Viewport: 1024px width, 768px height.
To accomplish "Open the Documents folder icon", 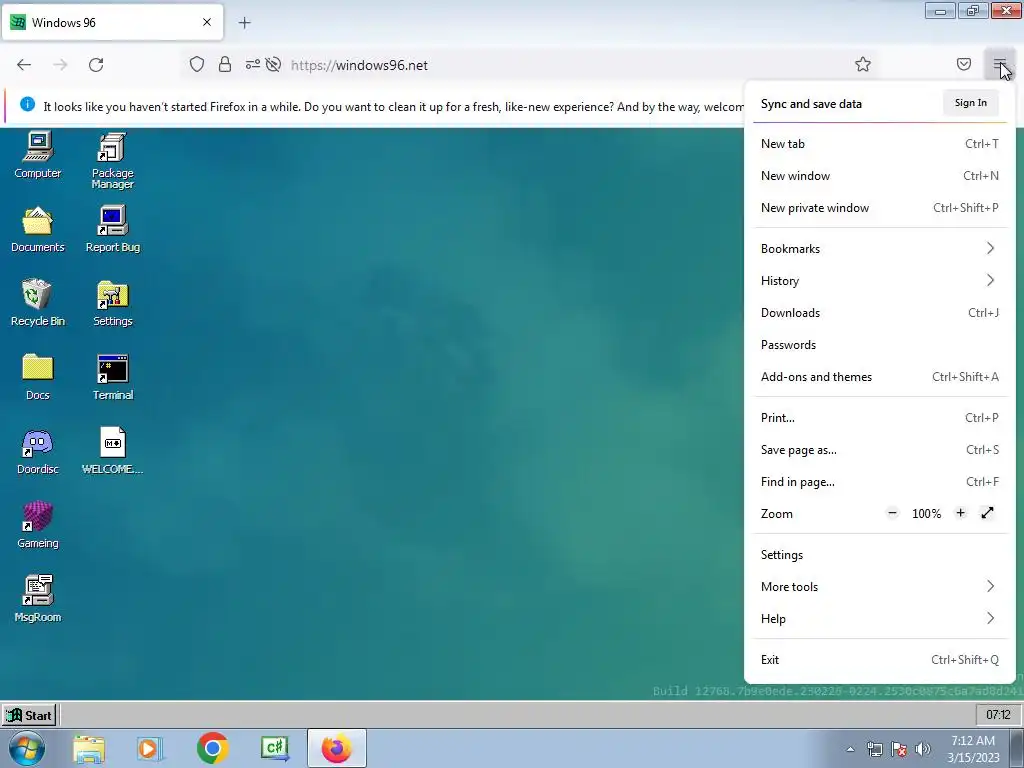I will click(38, 229).
